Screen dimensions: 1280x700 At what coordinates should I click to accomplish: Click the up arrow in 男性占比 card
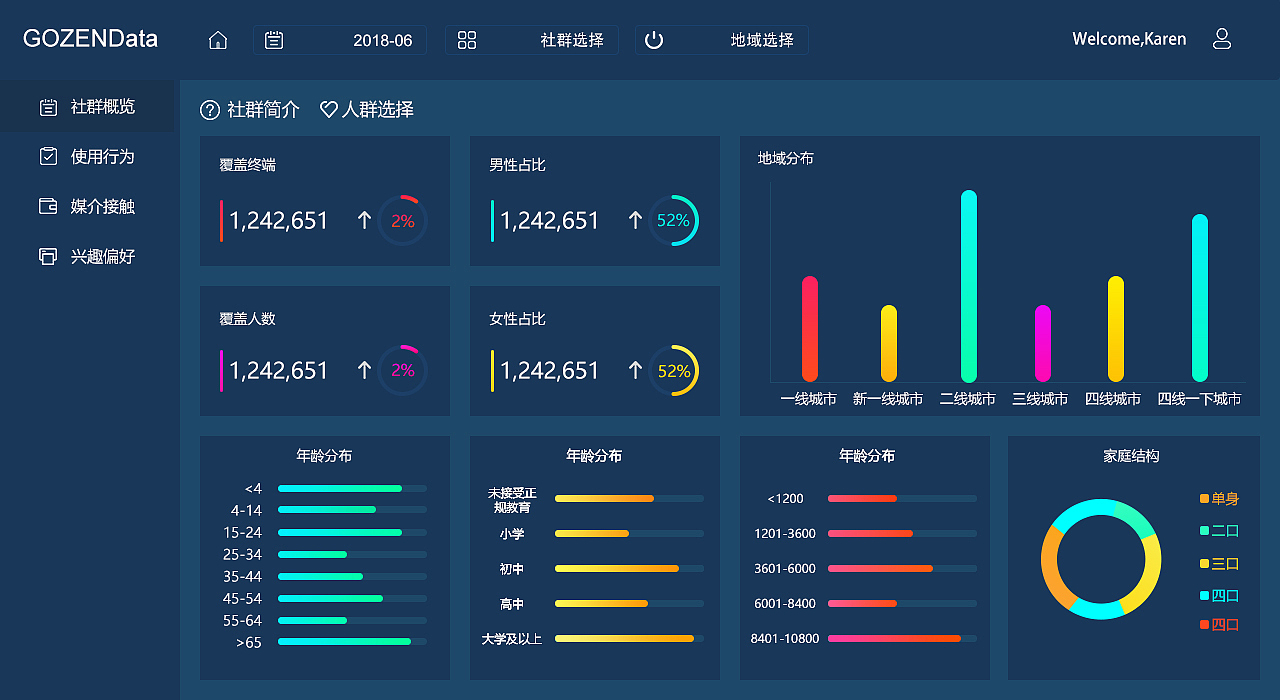[634, 220]
